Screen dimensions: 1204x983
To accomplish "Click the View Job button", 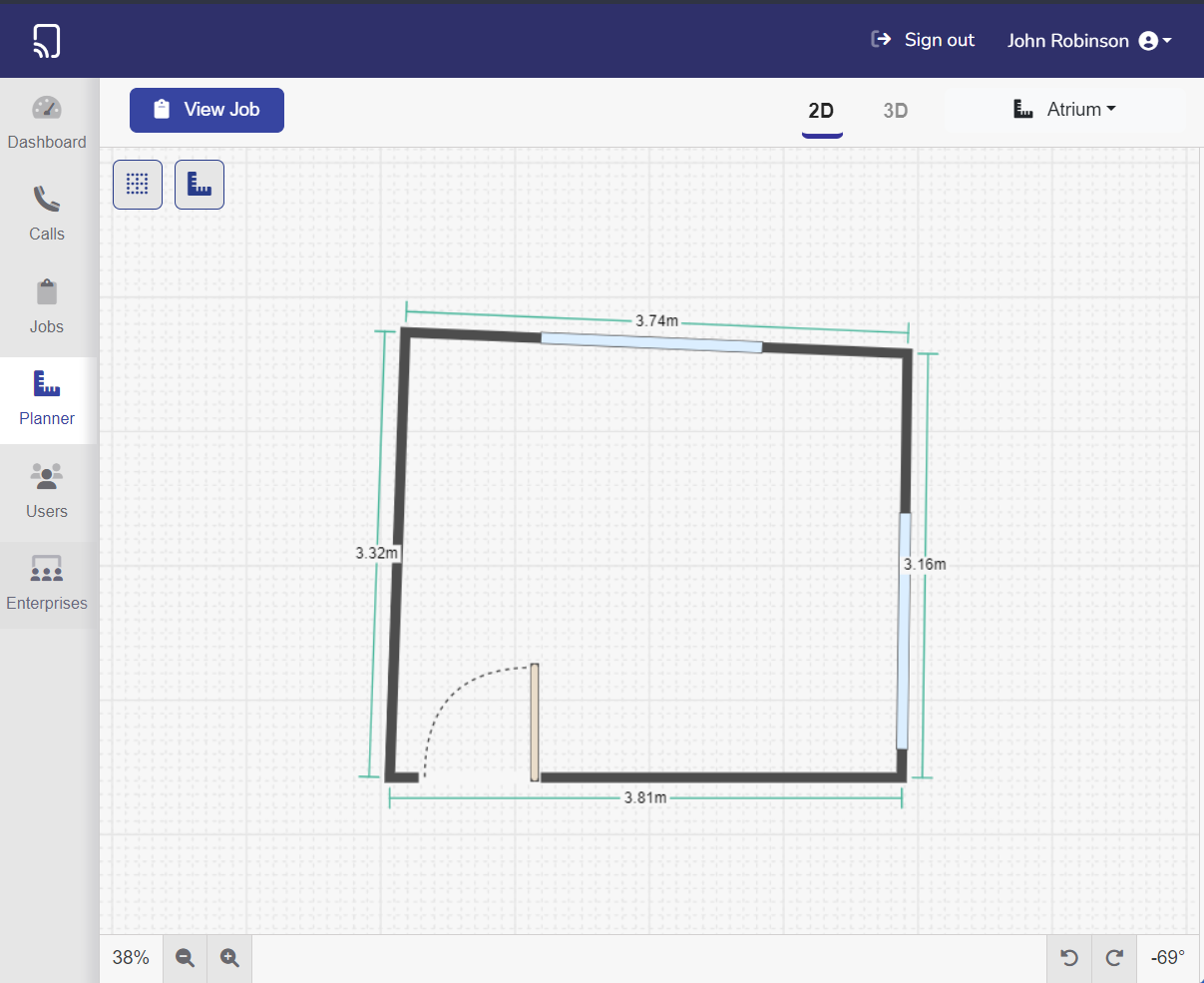I will click(x=206, y=110).
